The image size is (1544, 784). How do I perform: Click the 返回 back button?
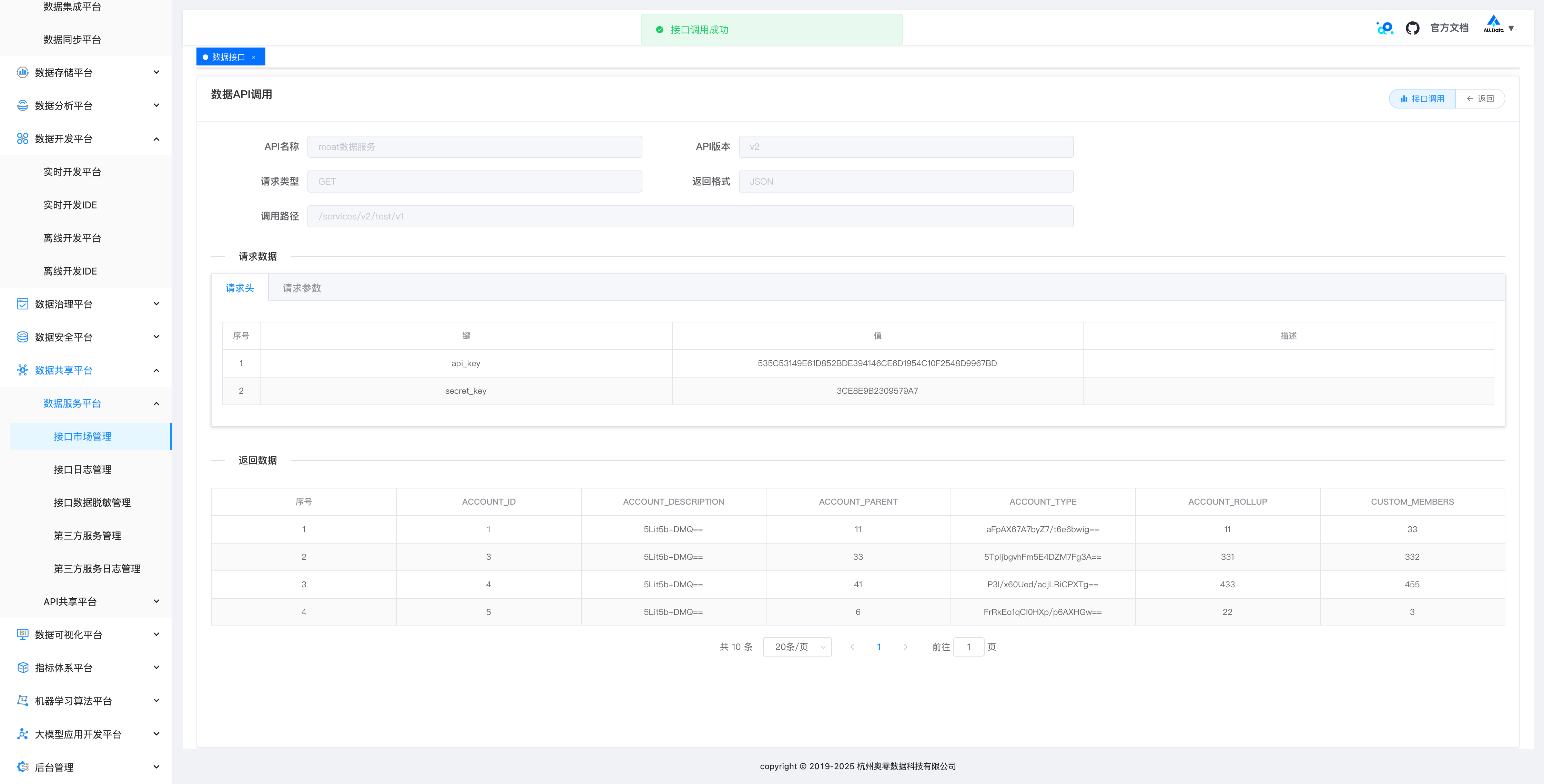point(1480,99)
